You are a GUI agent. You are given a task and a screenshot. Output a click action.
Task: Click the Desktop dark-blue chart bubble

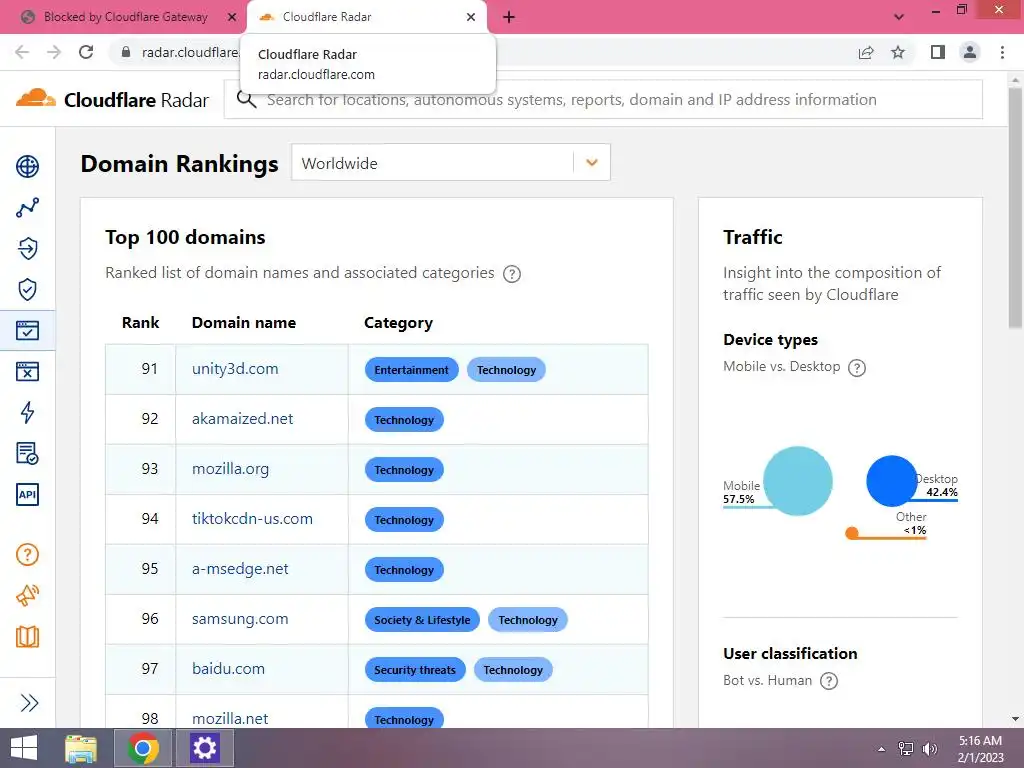click(891, 481)
